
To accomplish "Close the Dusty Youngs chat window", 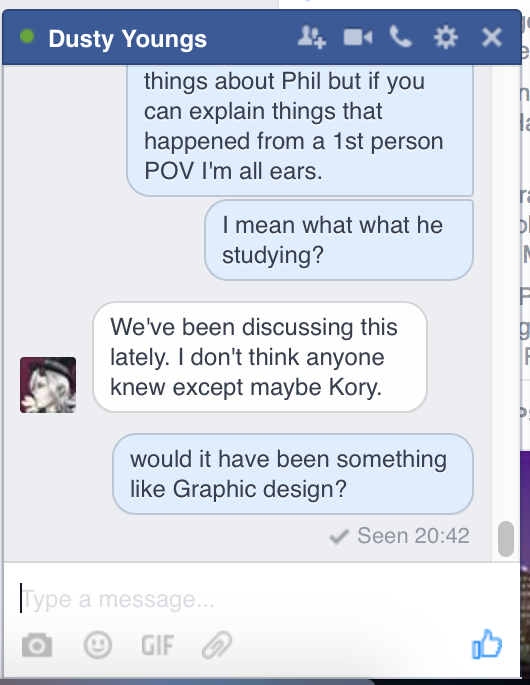I will click(492, 37).
